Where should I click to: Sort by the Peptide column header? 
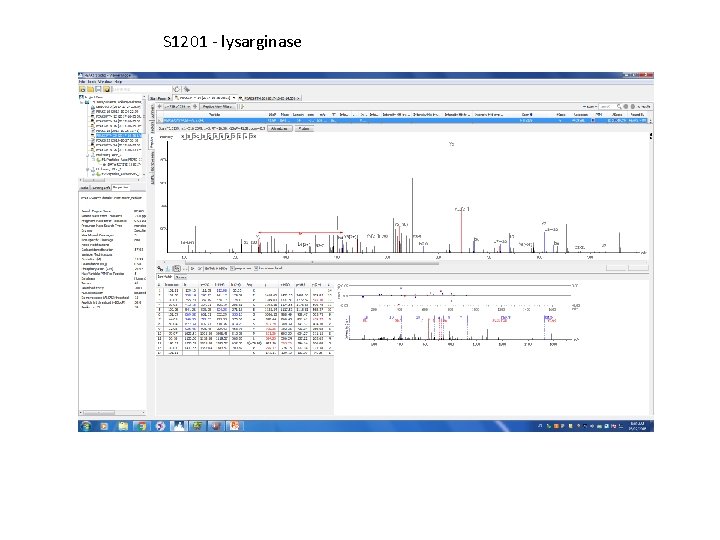tap(214, 114)
